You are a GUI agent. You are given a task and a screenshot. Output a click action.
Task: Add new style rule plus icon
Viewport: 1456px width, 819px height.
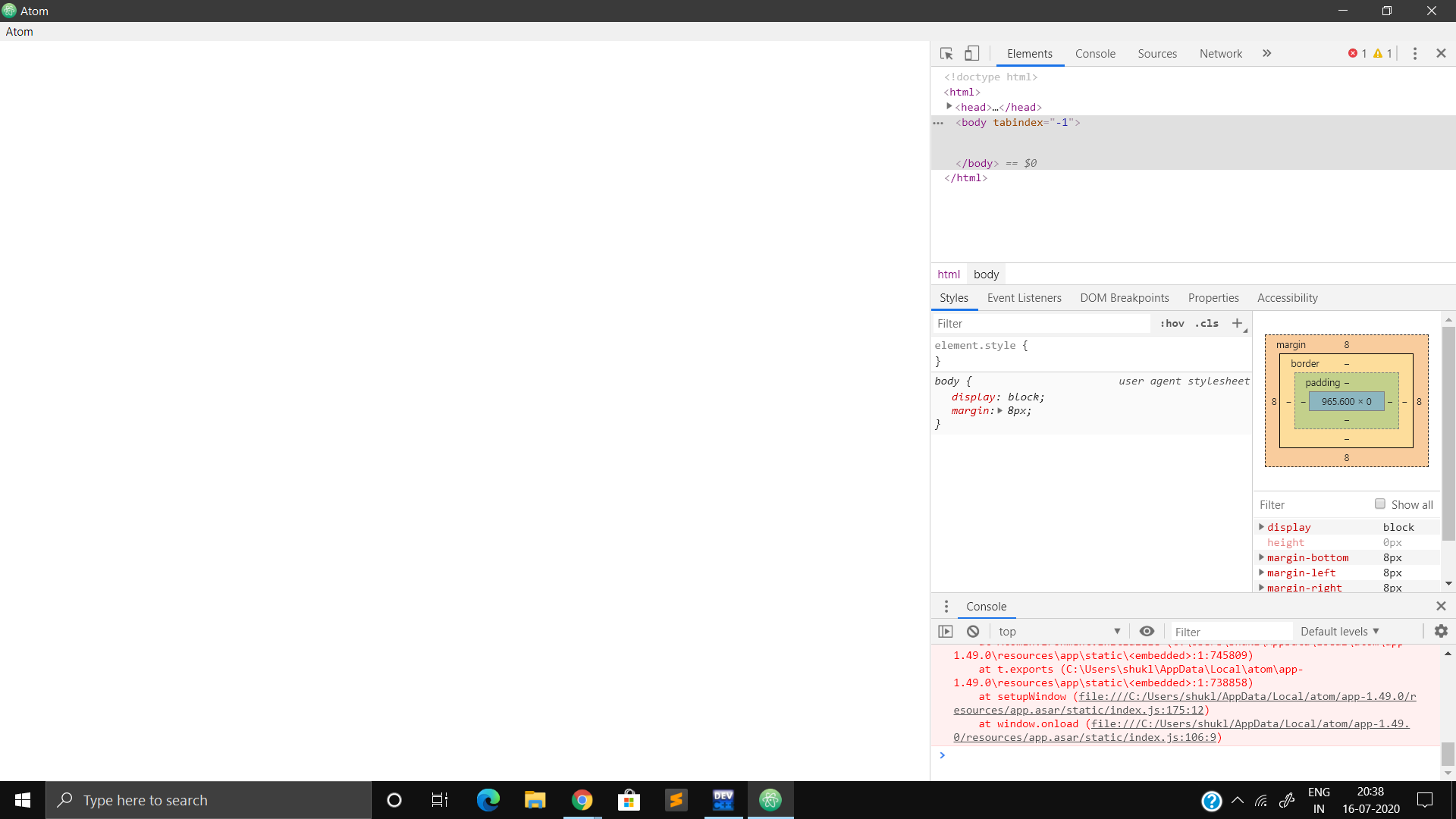1238,324
